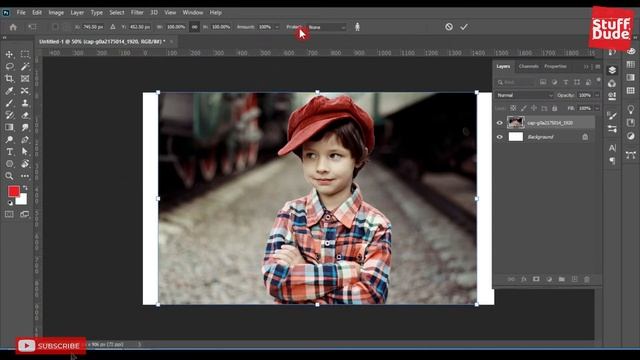Select the Gradient tool

tap(9, 127)
